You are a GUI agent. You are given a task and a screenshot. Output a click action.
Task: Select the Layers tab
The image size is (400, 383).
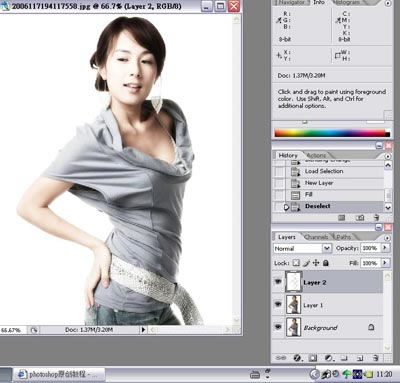coord(287,237)
